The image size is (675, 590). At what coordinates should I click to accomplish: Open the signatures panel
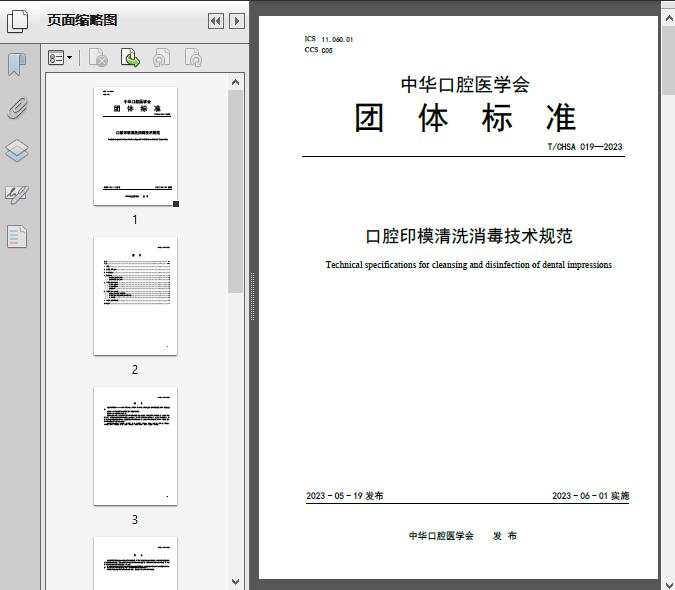[x=17, y=194]
